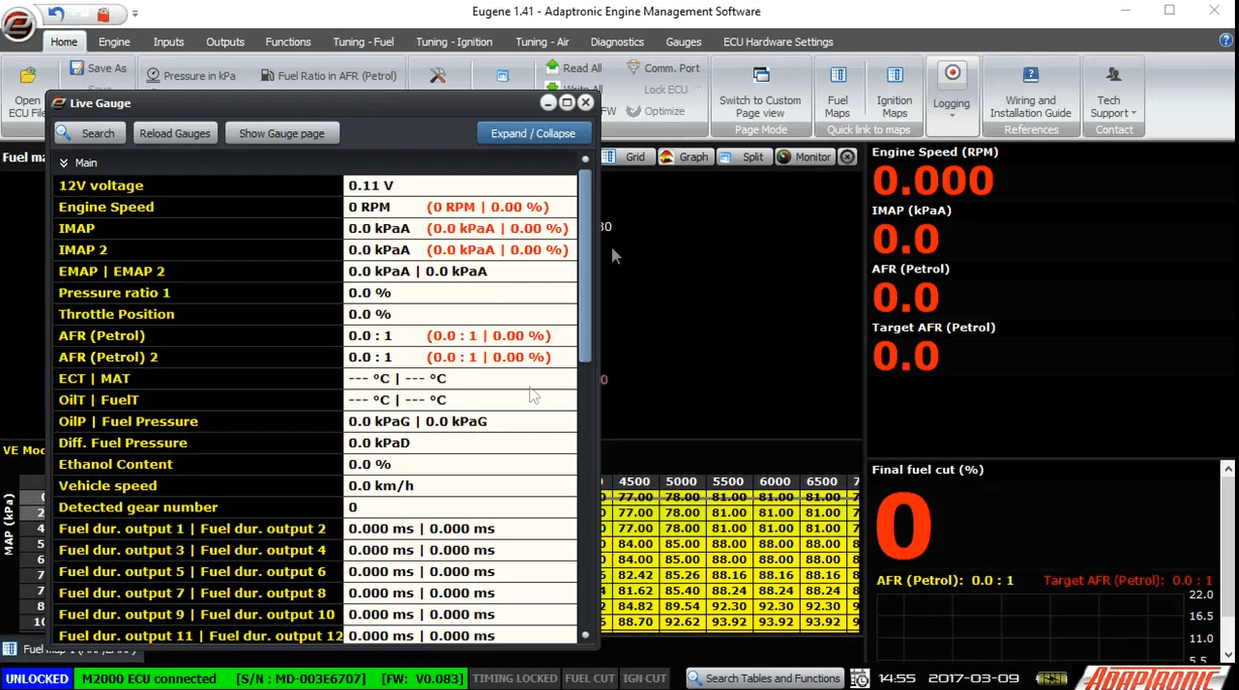Start Logging with the record button
This screenshot has height=690, width=1239.
click(951, 74)
